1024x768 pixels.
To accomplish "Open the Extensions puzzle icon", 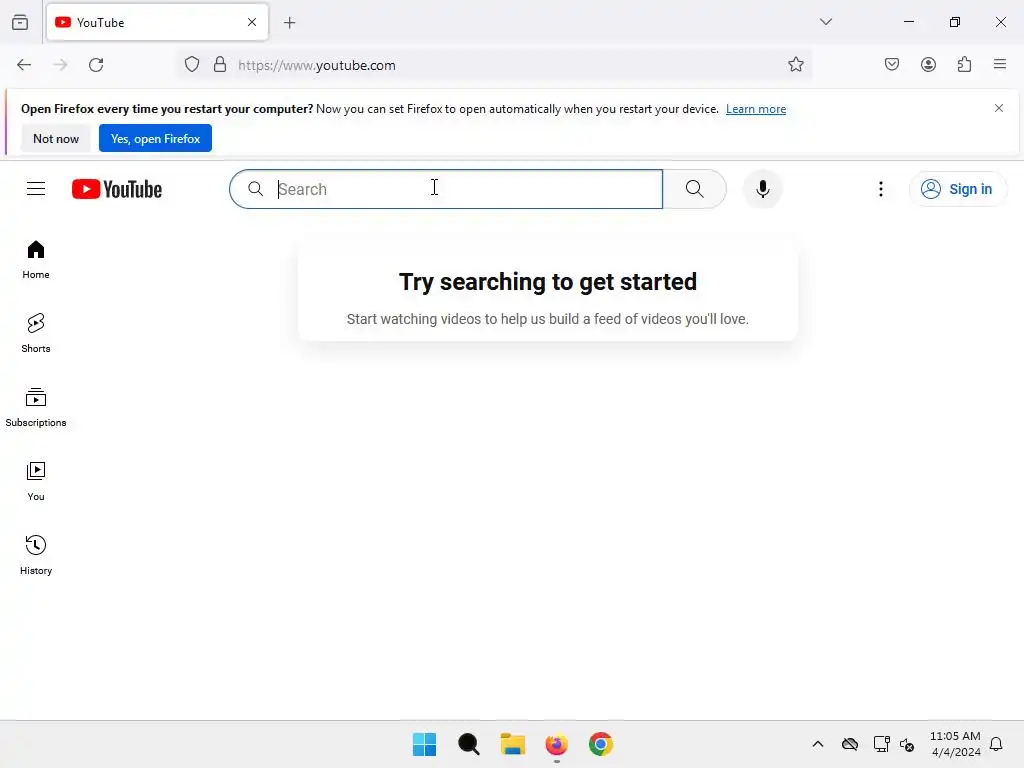I will click(x=964, y=65).
